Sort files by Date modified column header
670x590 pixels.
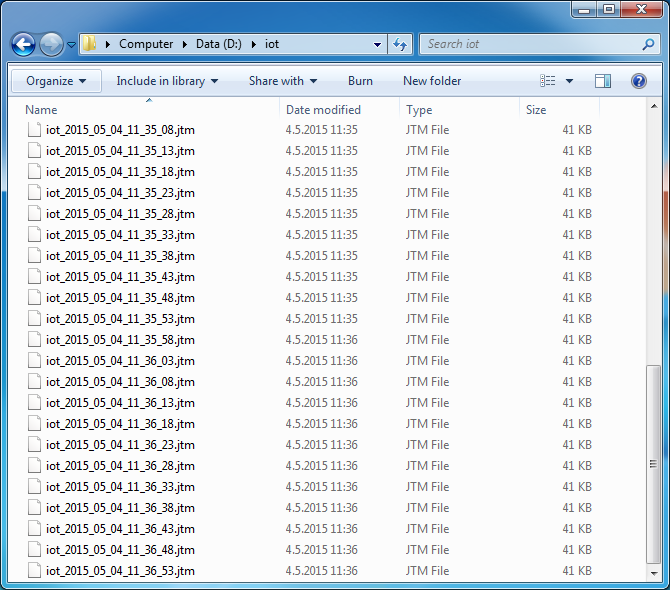(323, 110)
